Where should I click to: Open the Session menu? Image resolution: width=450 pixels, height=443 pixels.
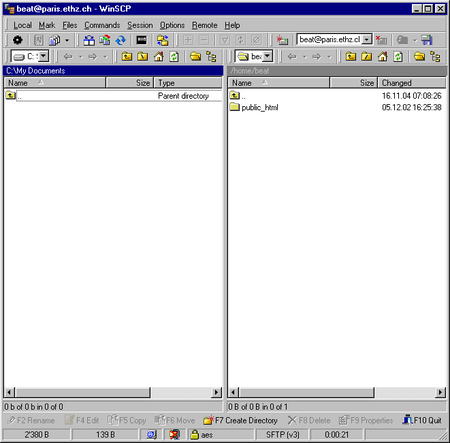140,25
